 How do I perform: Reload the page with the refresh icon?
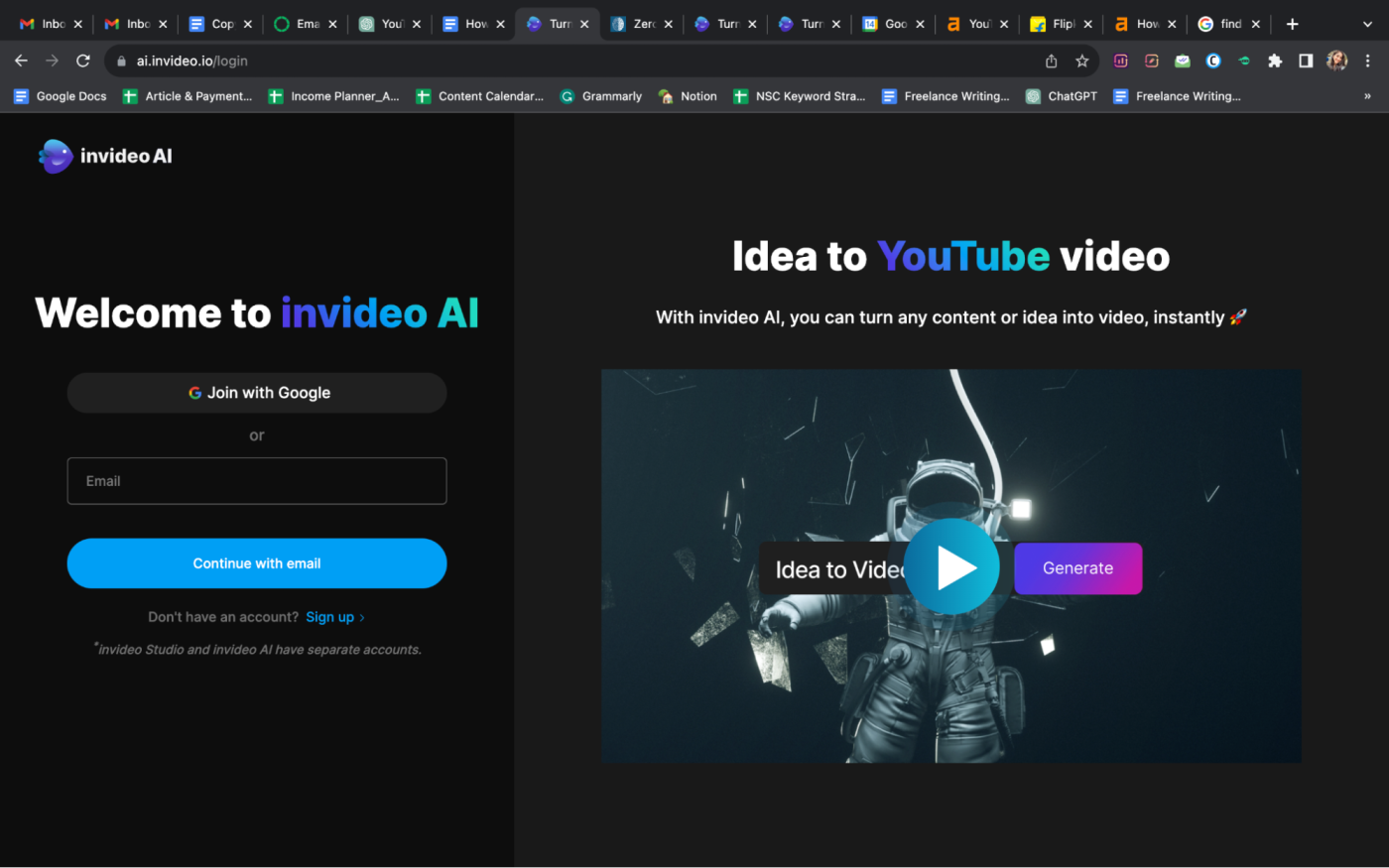pyautogui.click(x=83, y=61)
